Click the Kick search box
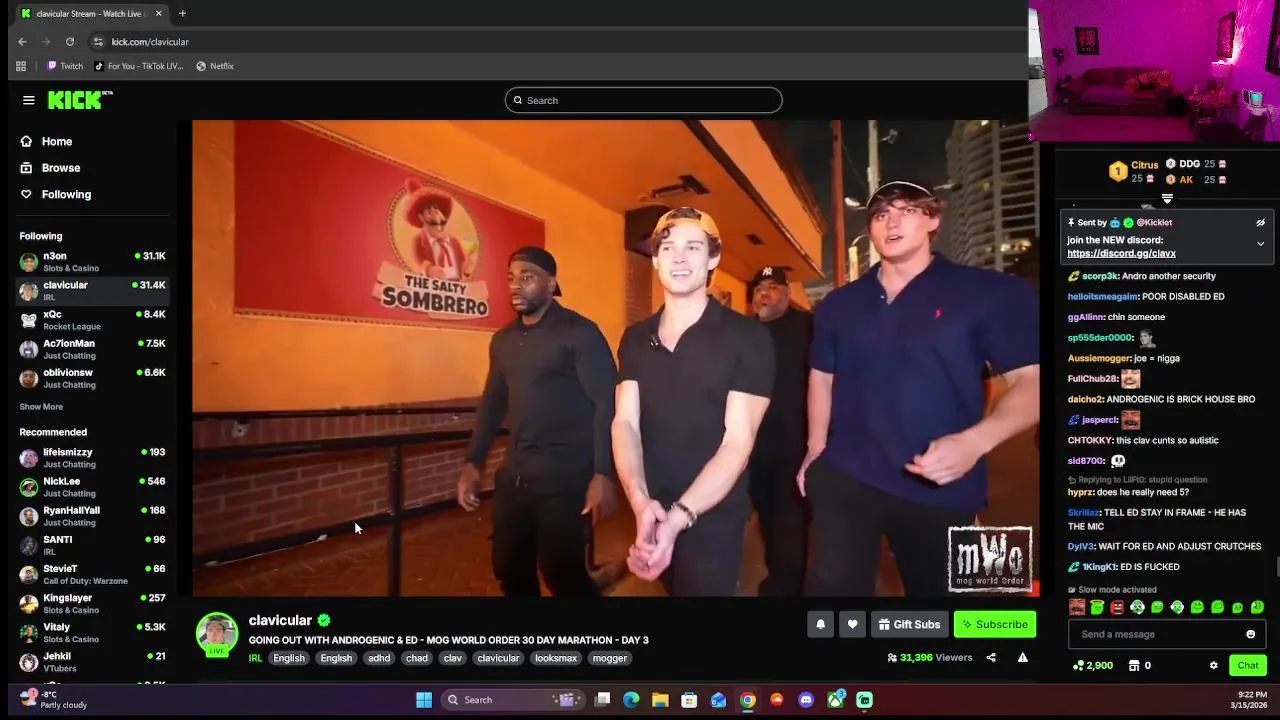1280x720 pixels. (x=643, y=100)
